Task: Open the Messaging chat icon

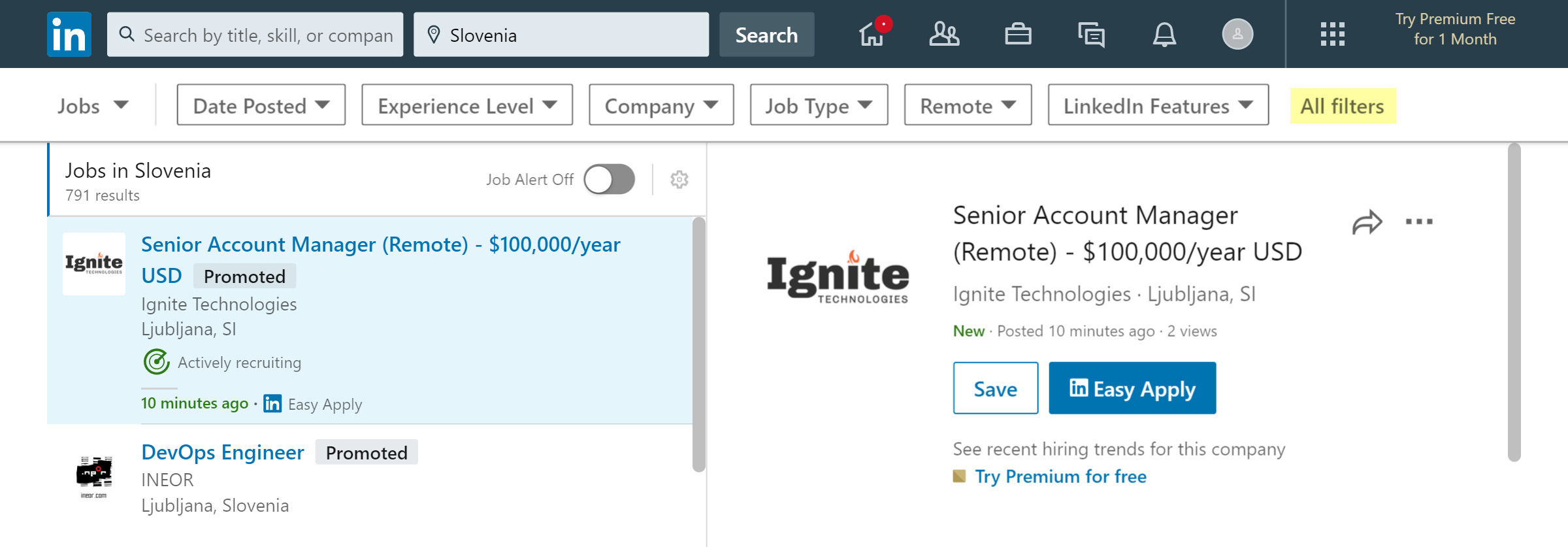Action: point(1091,35)
